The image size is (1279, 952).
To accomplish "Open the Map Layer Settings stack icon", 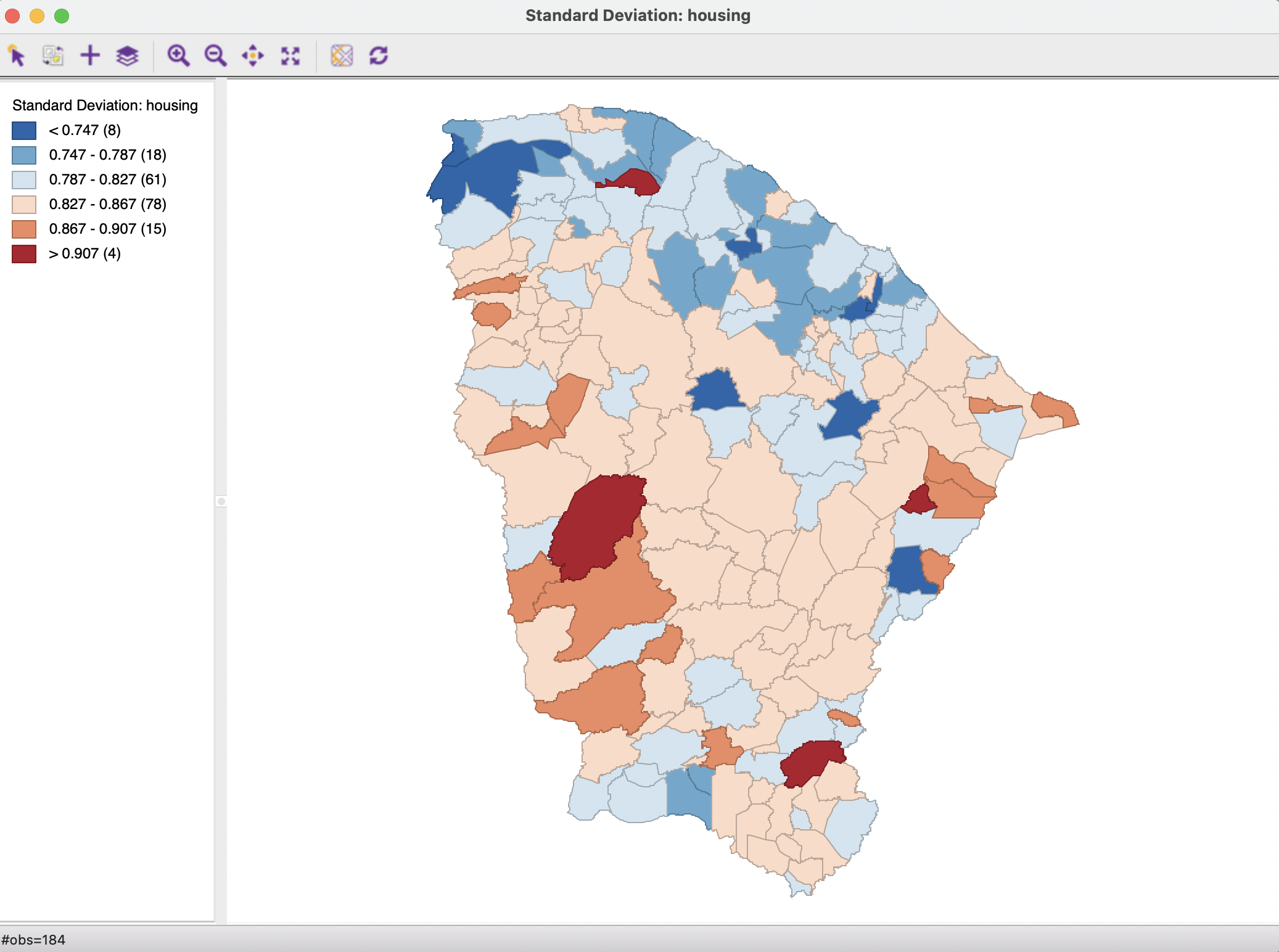I will [127, 55].
